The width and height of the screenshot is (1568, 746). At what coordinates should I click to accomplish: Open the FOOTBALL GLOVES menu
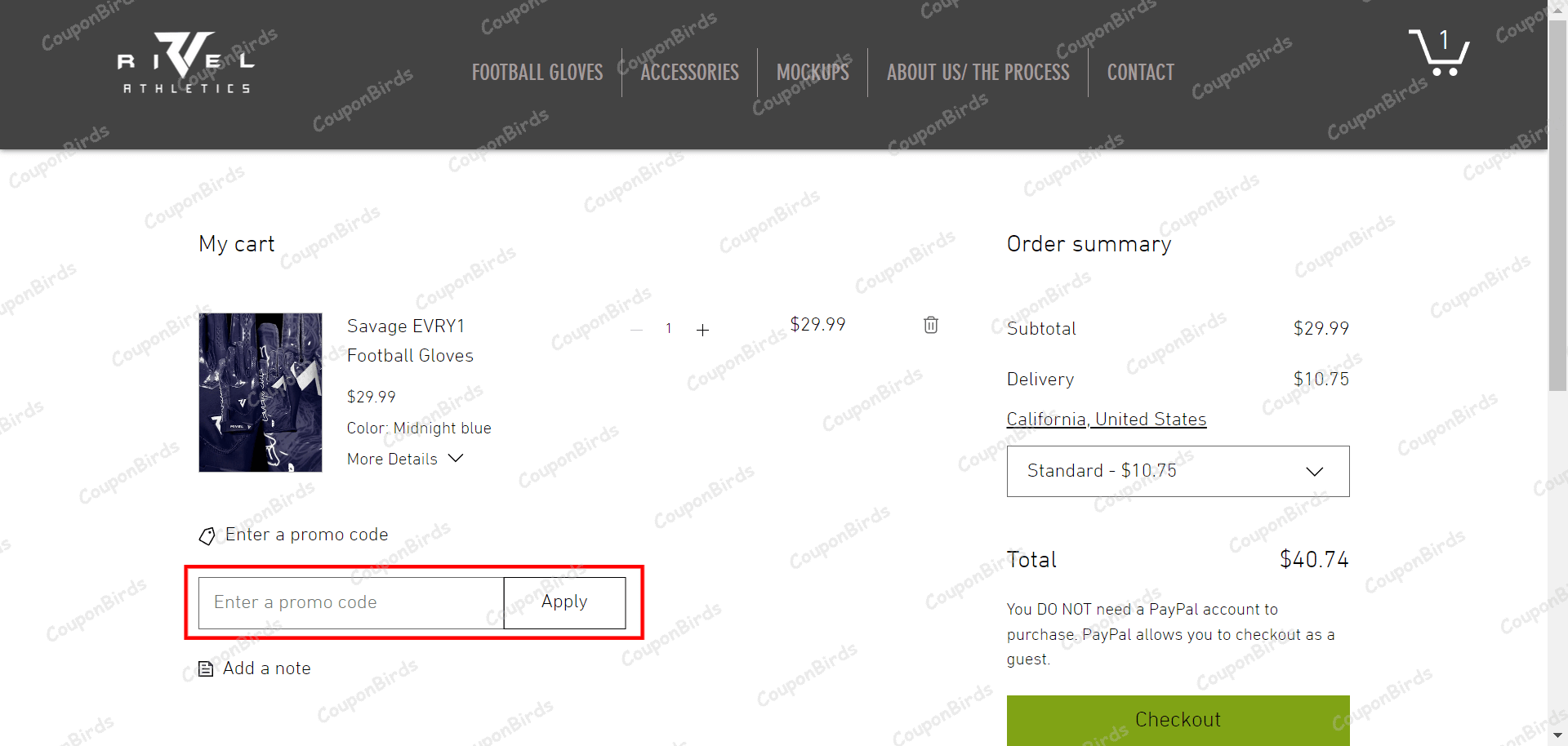coord(537,72)
